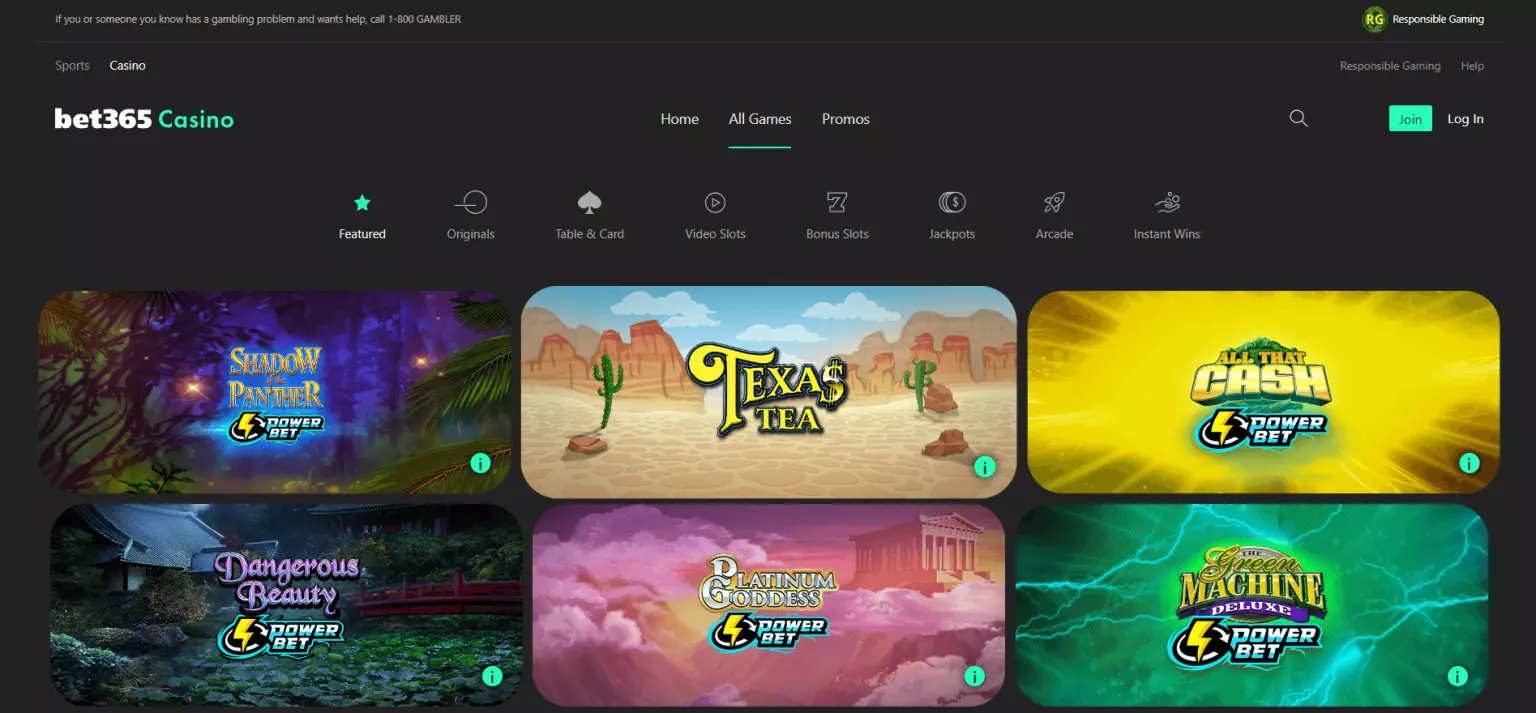Choose the Video Slots play icon
Viewport: 1536px width, 713px height.
coord(715,203)
